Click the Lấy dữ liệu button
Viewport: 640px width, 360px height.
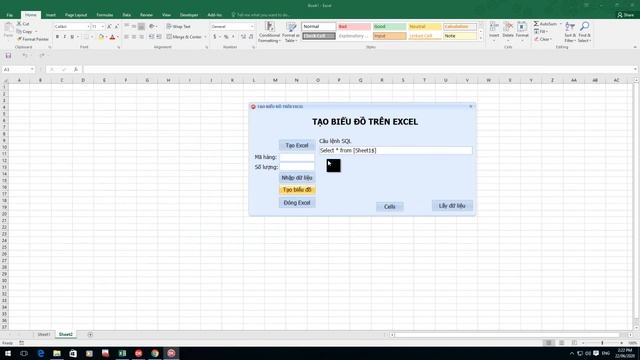(x=452, y=206)
